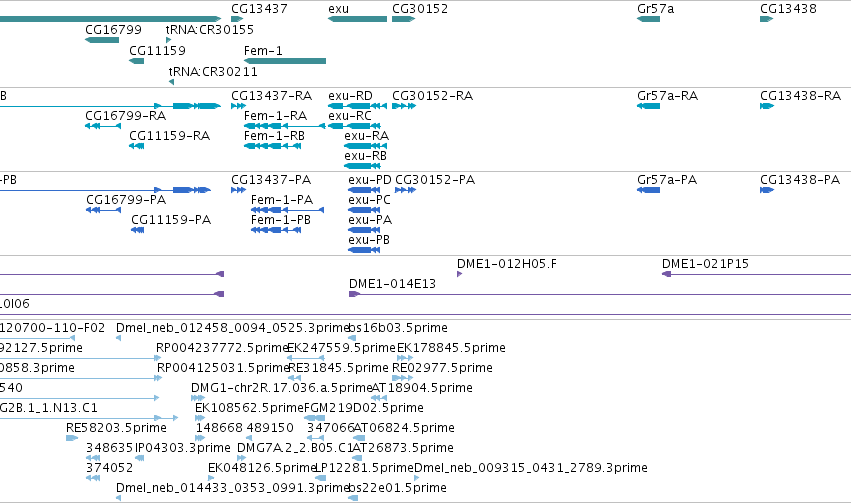This screenshot has height=503, width=851.
Task: Select protein CG13437-PA
Action: coord(271,180)
